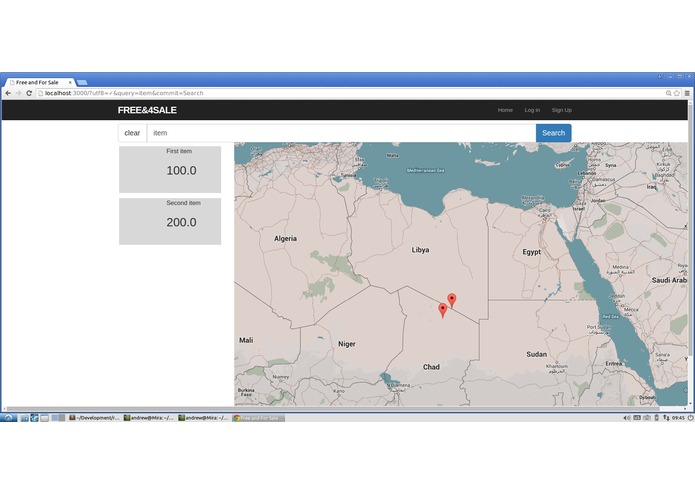Viewport: 695px width, 494px height.
Task: Click the network tray icon
Action: 666,418
